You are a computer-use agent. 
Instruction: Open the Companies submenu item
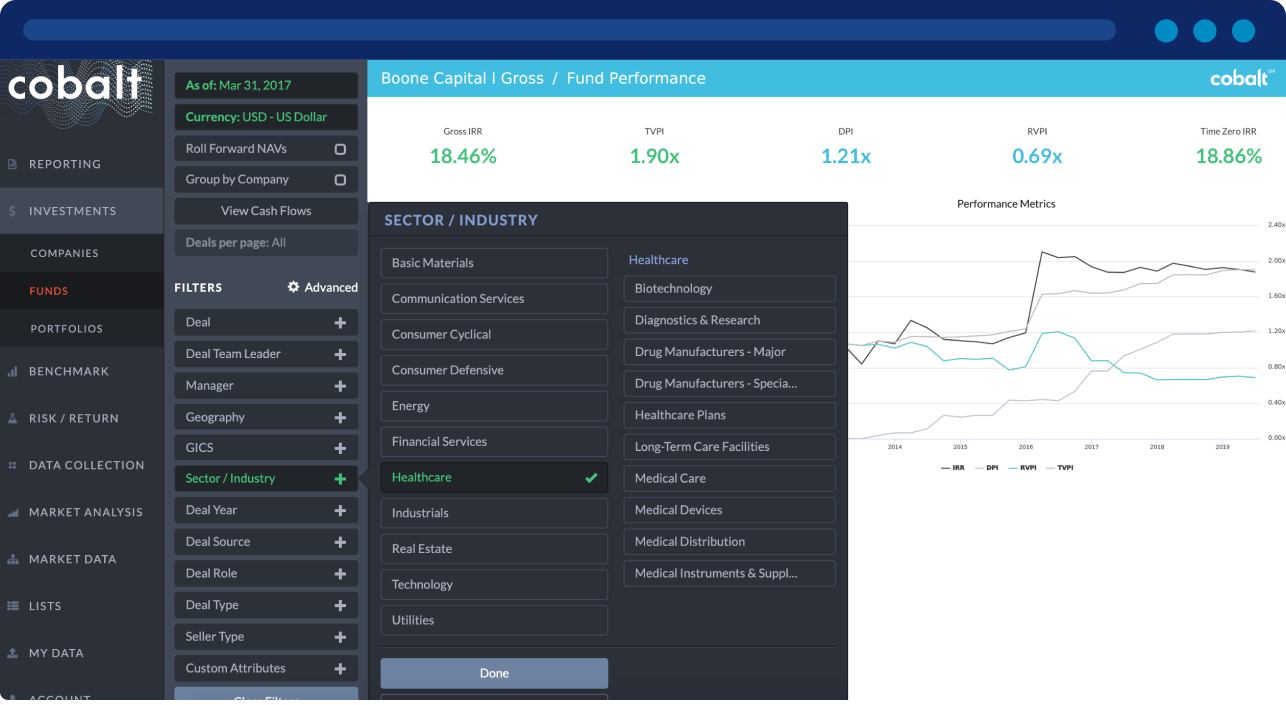coord(81,253)
